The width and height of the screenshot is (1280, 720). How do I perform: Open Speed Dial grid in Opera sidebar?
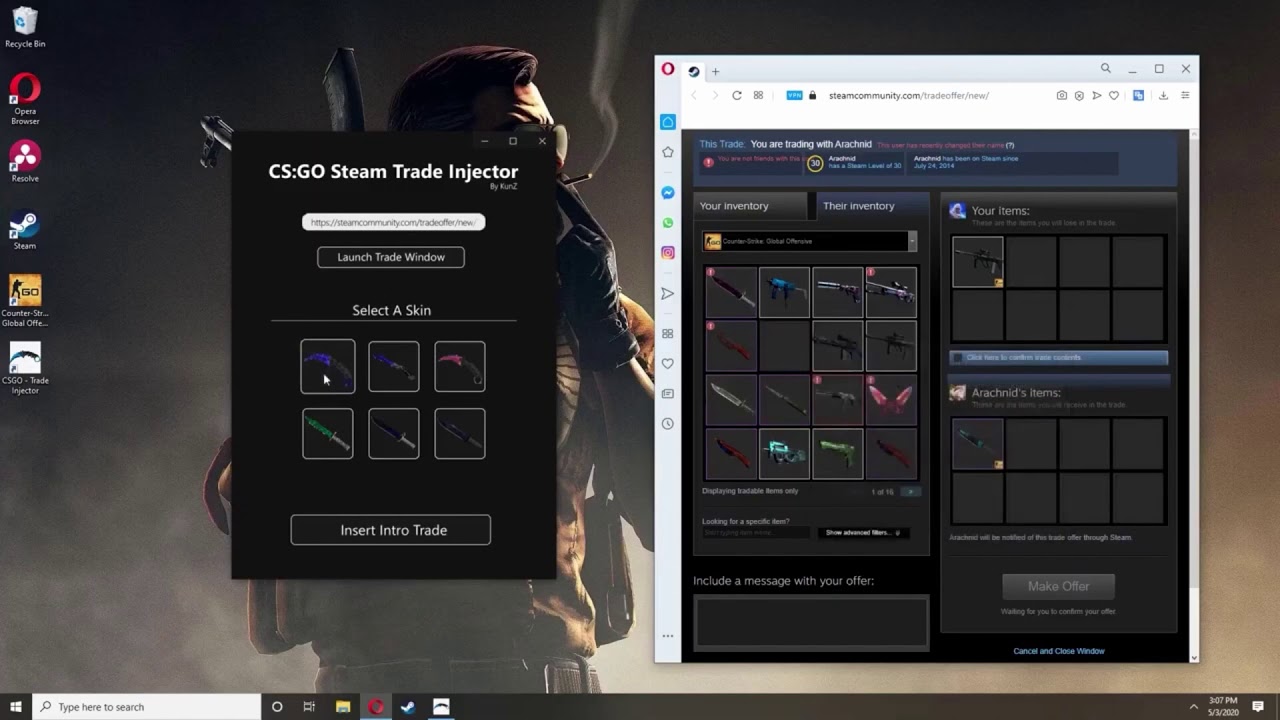coord(668,333)
